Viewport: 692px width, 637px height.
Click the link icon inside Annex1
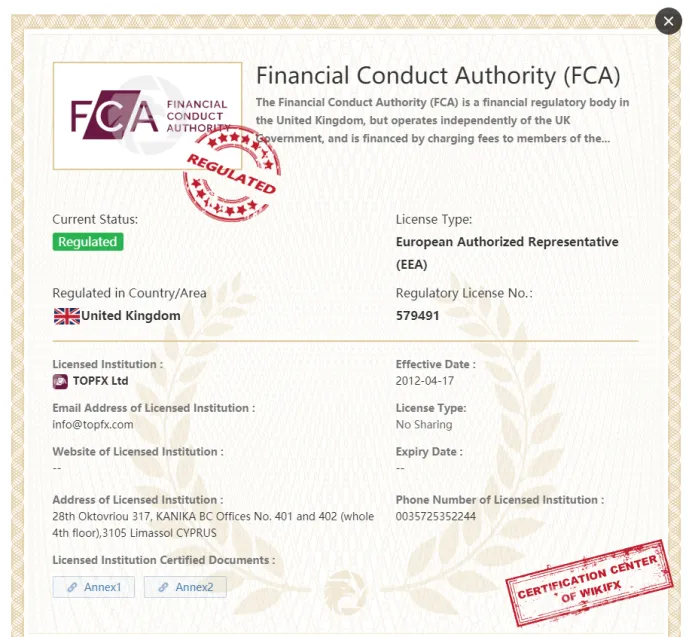[x=72, y=587]
